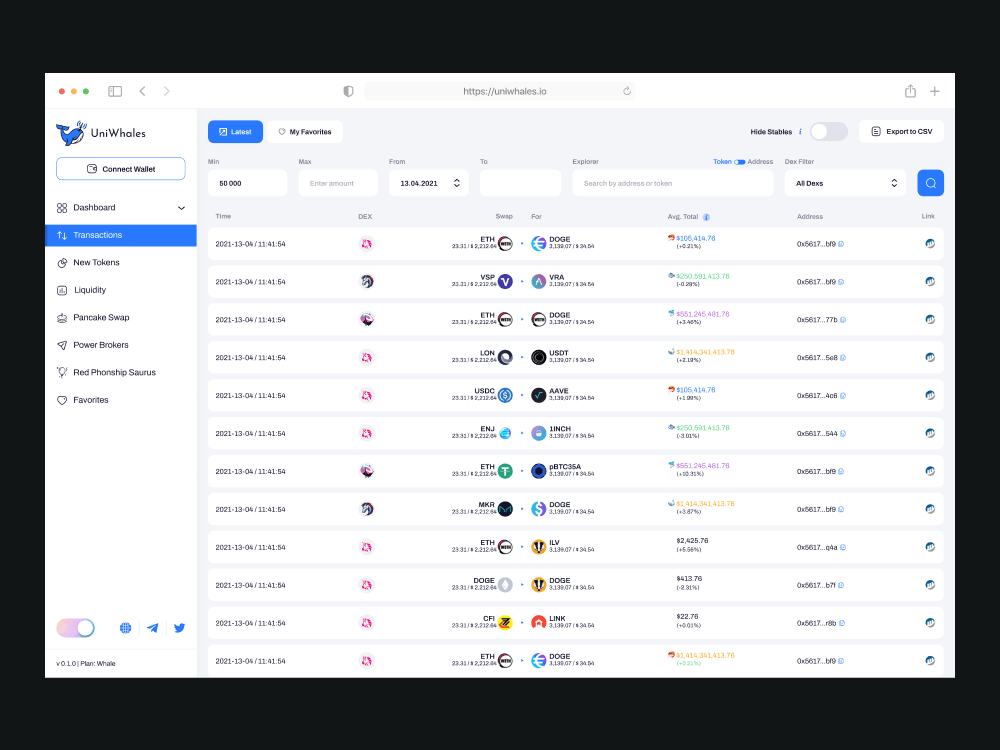The width and height of the screenshot is (1000, 750).
Task: Click the LINK token icon
Action: (538, 623)
